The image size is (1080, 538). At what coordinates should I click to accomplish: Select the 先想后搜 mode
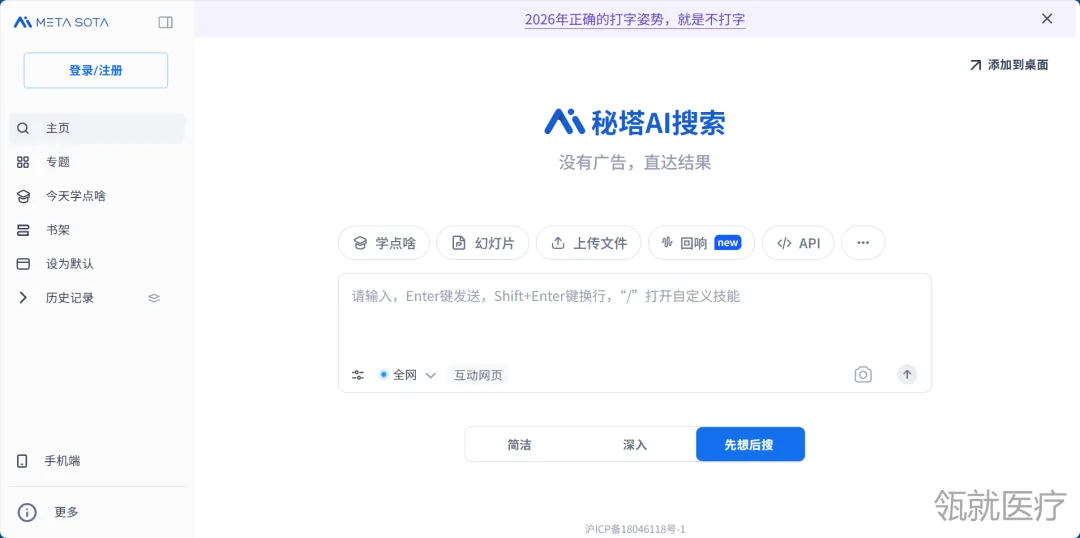(750, 444)
